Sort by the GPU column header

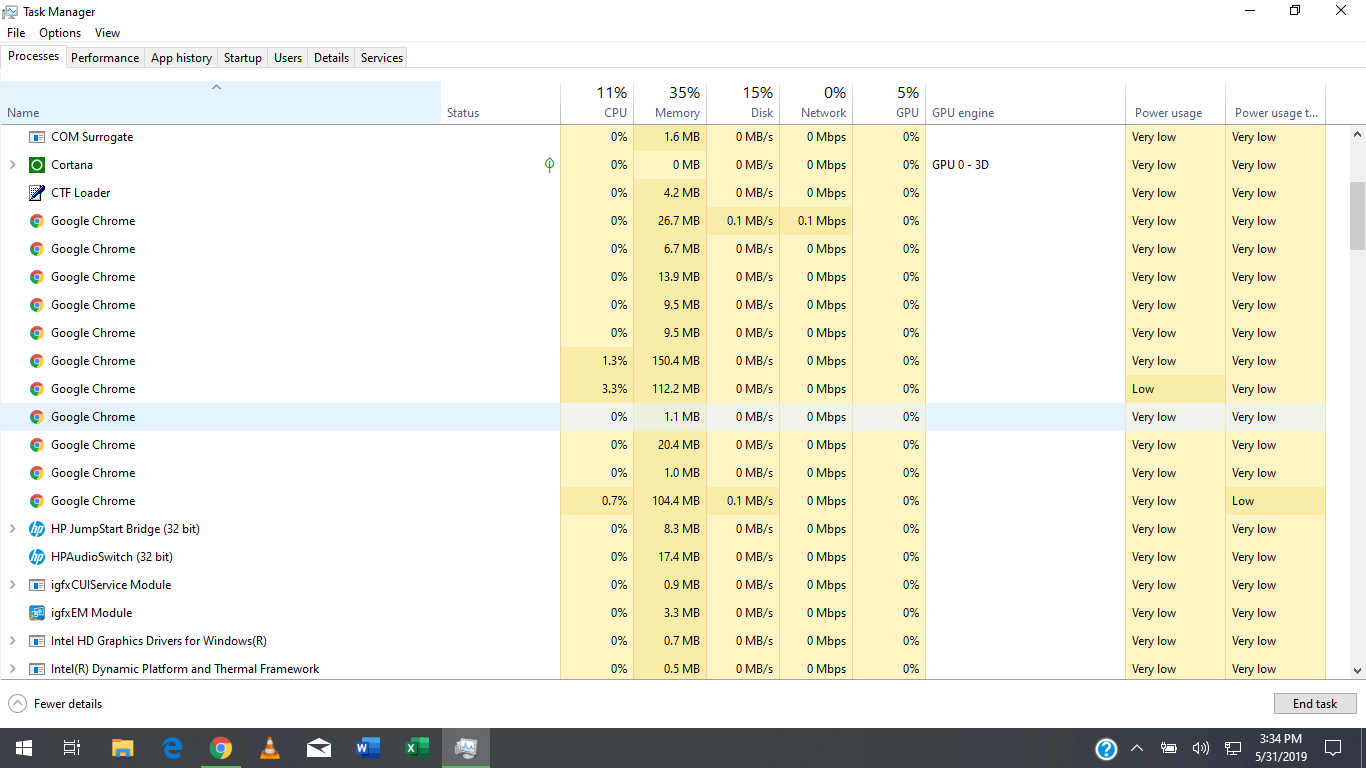pyautogui.click(x=889, y=103)
